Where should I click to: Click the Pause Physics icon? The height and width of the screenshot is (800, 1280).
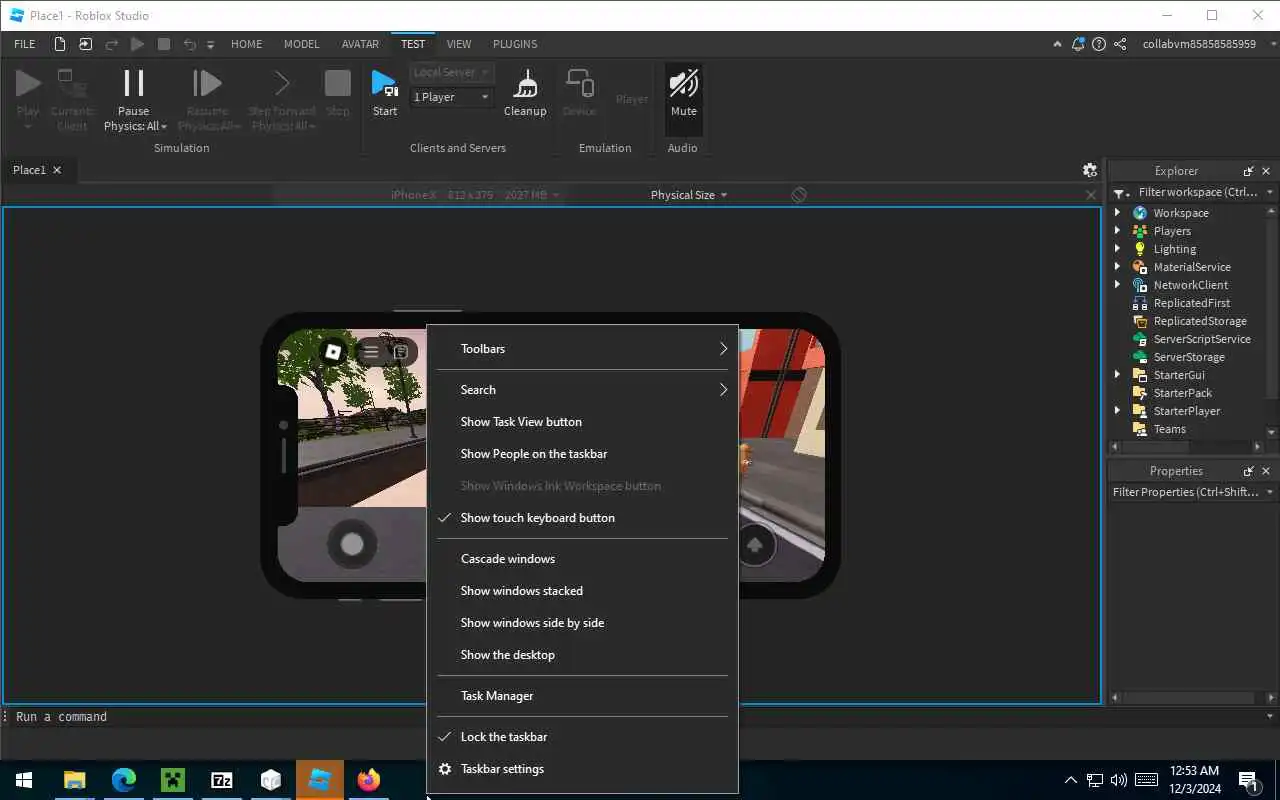pyautogui.click(x=133, y=83)
